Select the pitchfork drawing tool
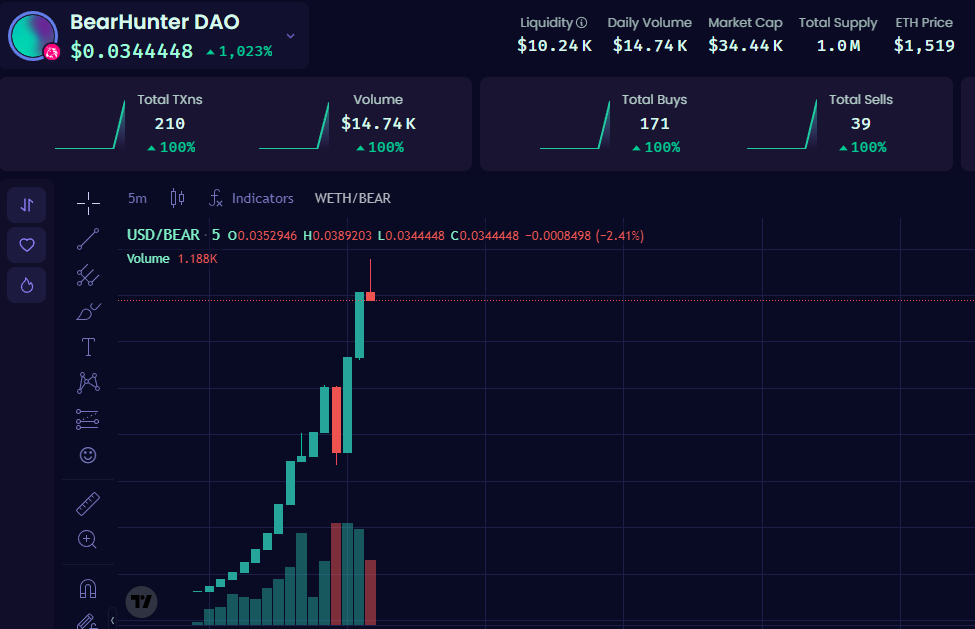 click(88, 275)
